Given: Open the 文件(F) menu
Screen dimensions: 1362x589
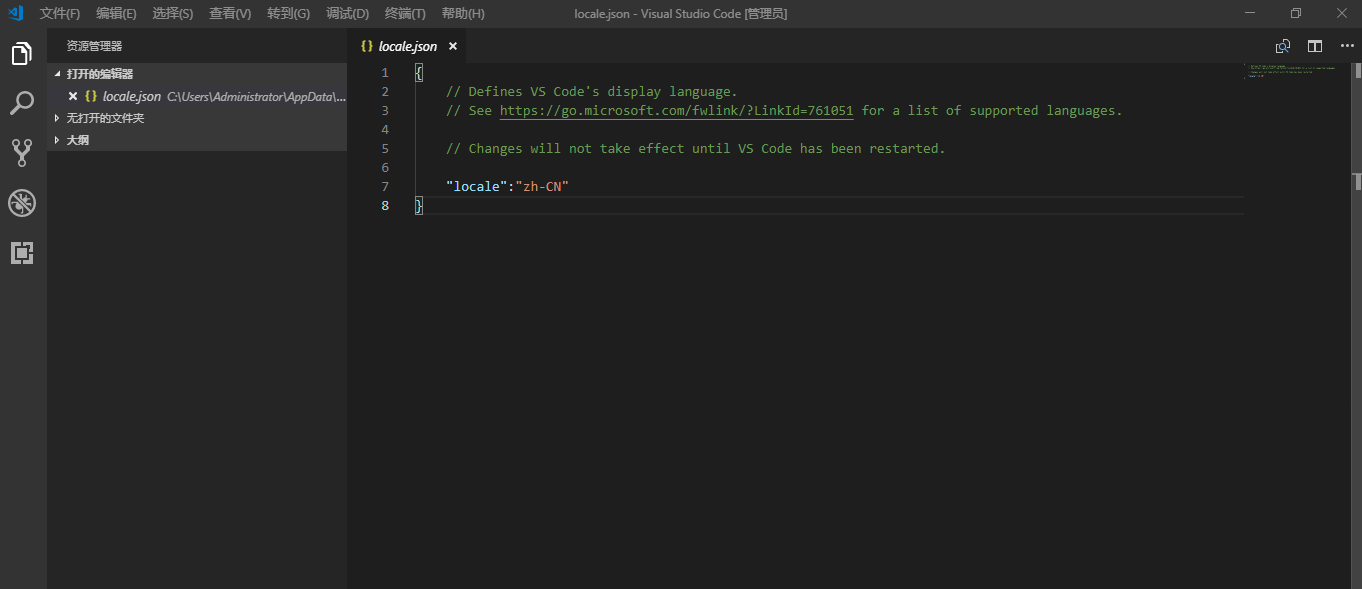Looking at the screenshot, I should click(58, 13).
